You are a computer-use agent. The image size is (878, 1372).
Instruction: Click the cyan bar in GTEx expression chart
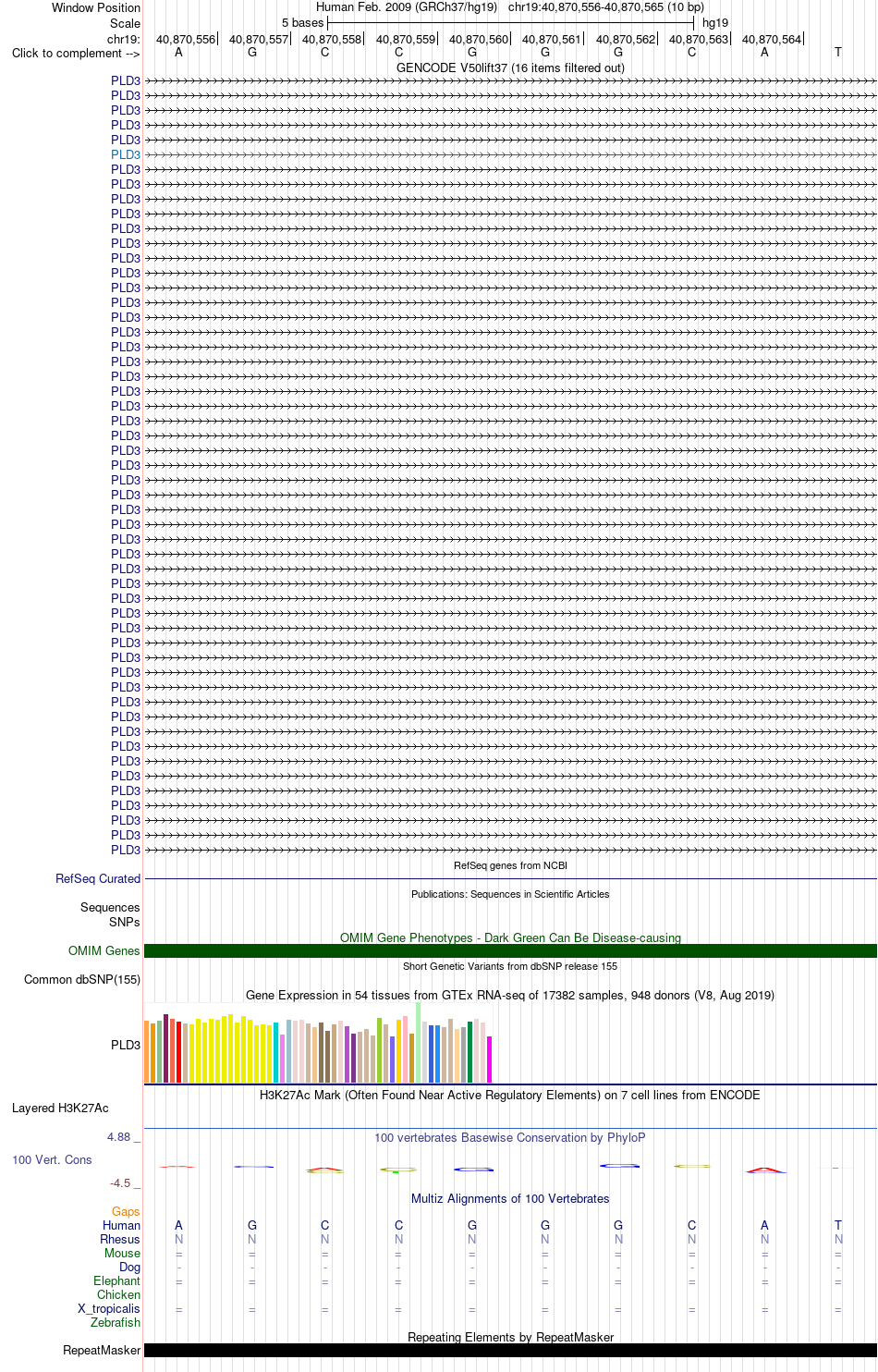pyautogui.click(x=276, y=1052)
